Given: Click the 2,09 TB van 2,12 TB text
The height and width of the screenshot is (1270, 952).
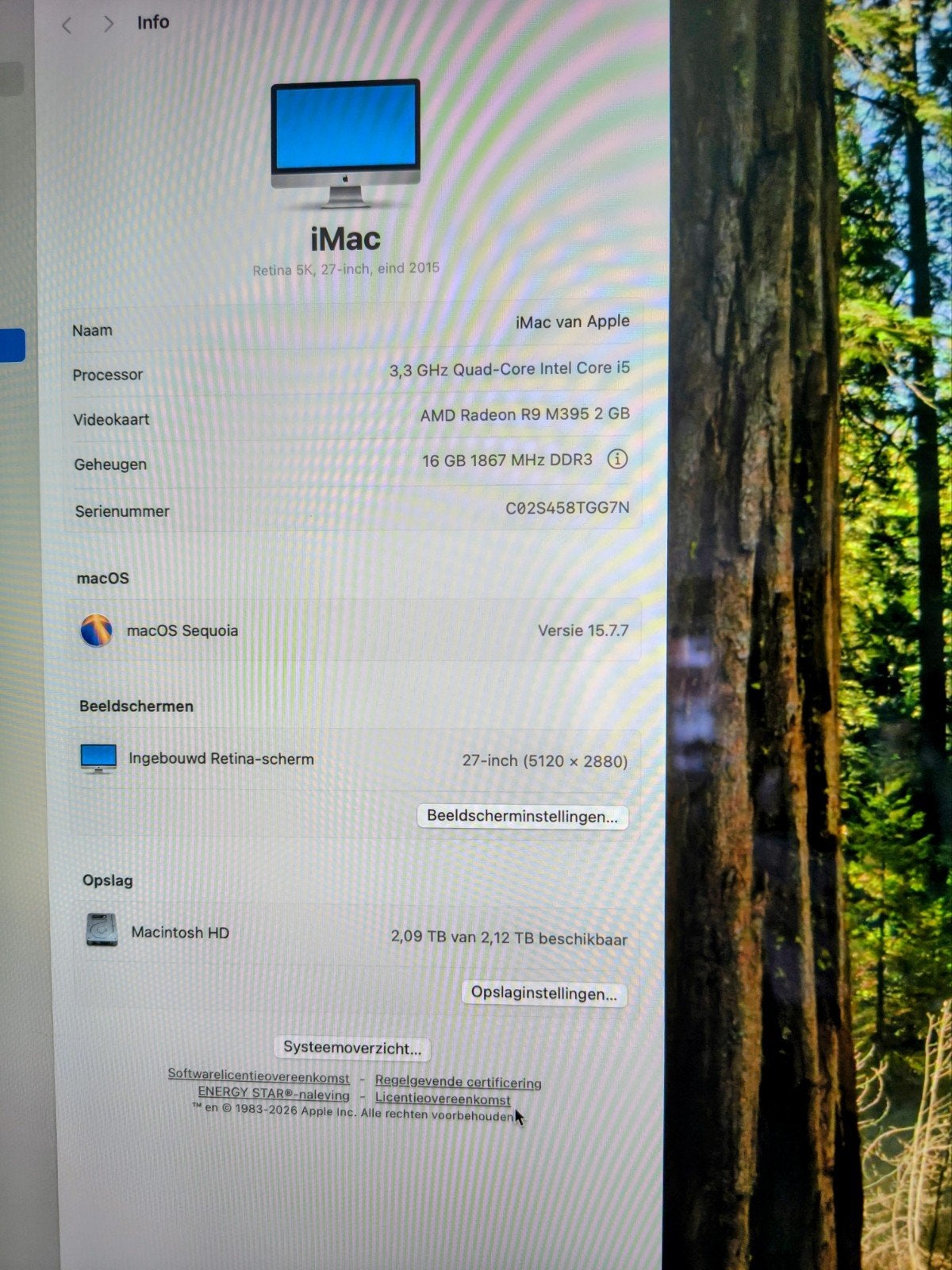Looking at the screenshot, I should (x=509, y=938).
